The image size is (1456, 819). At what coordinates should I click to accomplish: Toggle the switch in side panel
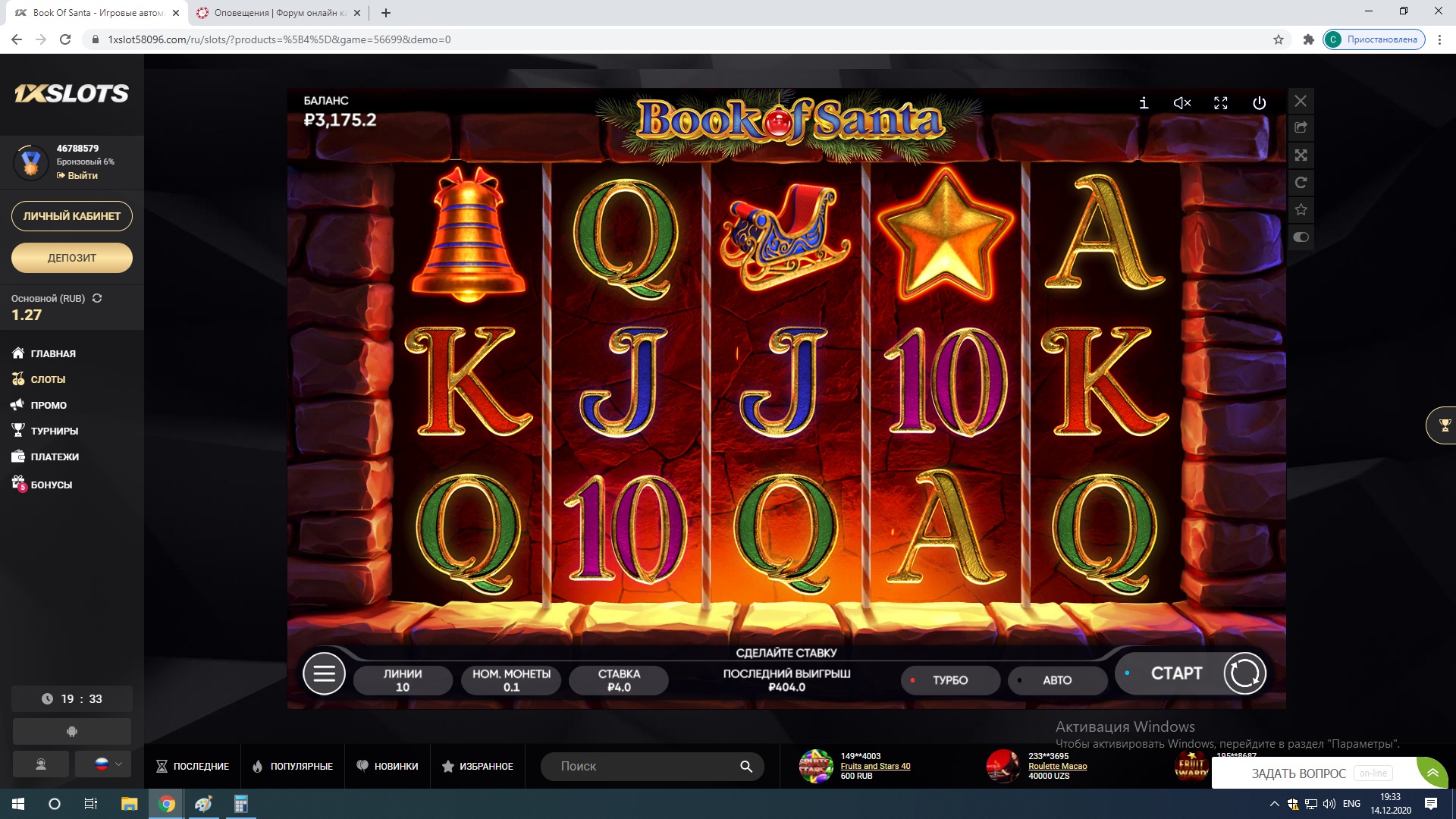(1301, 237)
